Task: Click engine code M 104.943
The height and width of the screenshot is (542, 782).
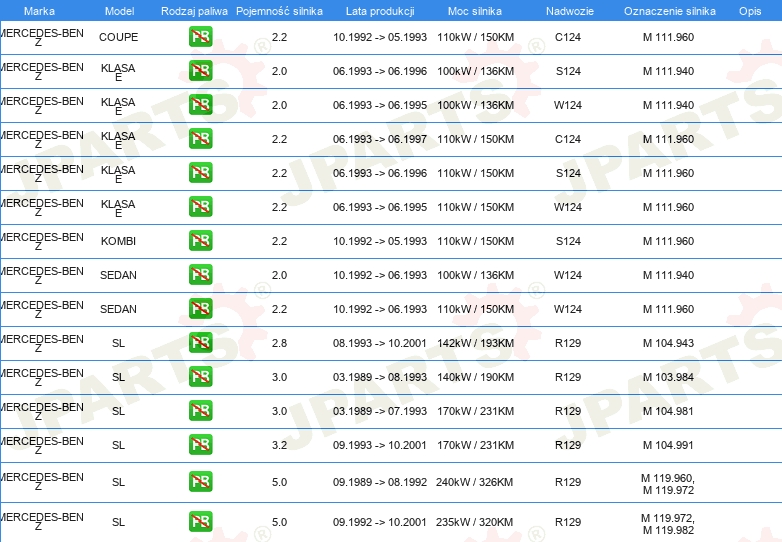Action: click(x=668, y=343)
